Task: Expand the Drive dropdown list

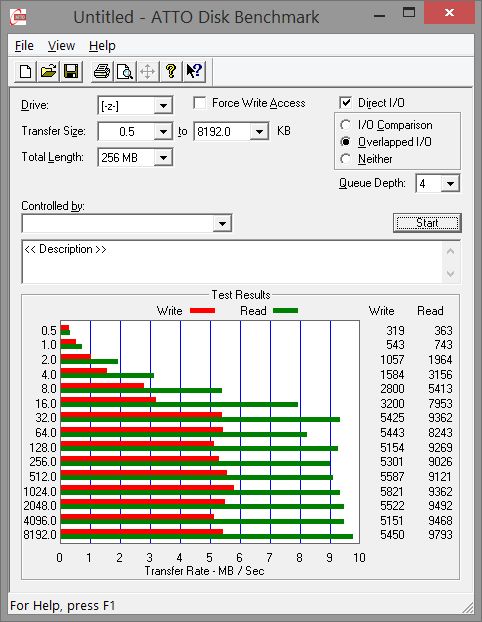Action: tap(163, 106)
